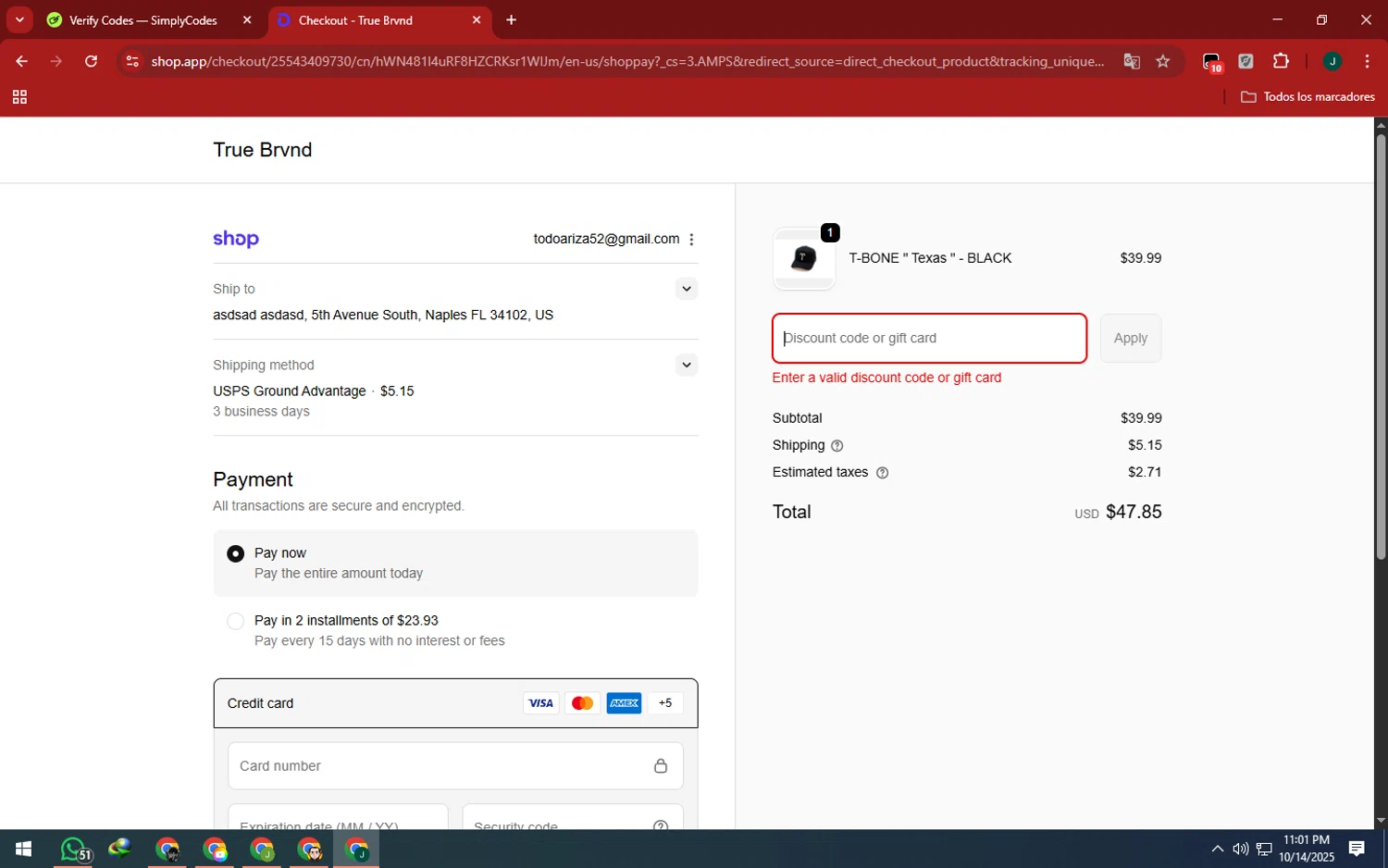Open the tab search dropdown arrow
1388x868 pixels.
pos(19,19)
